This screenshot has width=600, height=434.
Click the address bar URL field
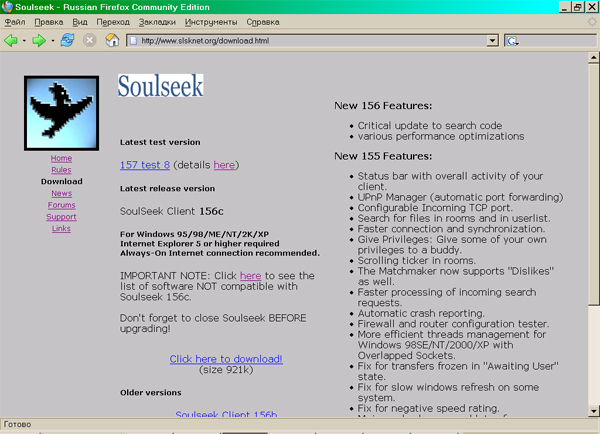pos(312,41)
